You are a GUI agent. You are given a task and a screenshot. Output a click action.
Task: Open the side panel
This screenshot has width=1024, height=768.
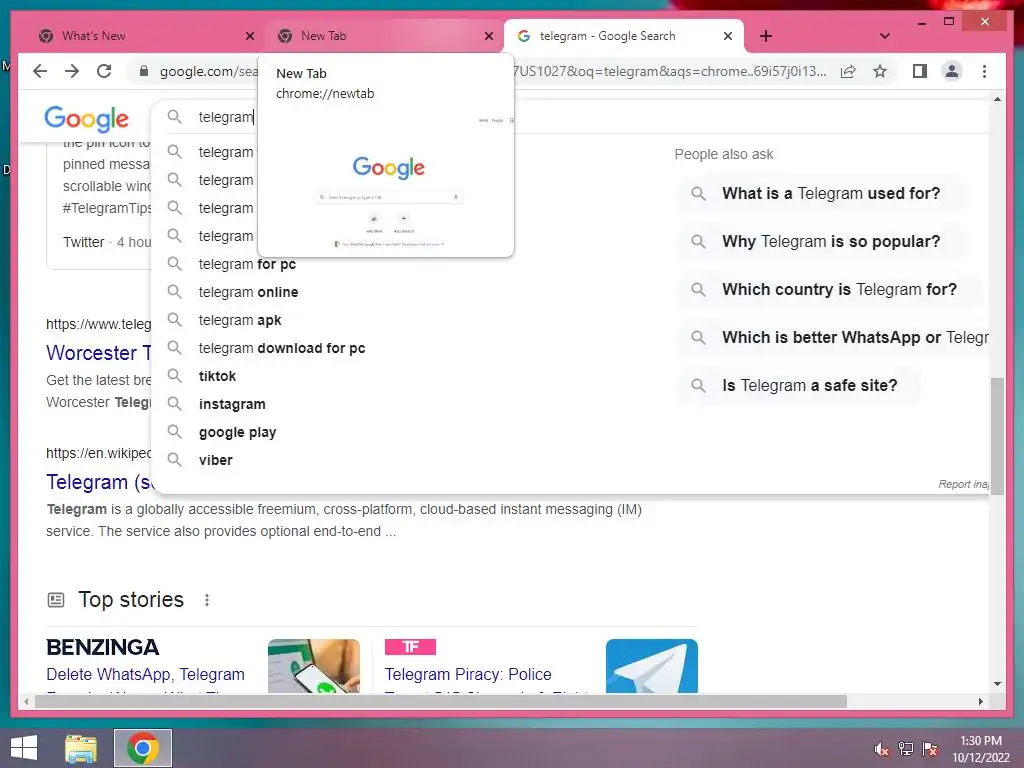click(x=920, y=71)
